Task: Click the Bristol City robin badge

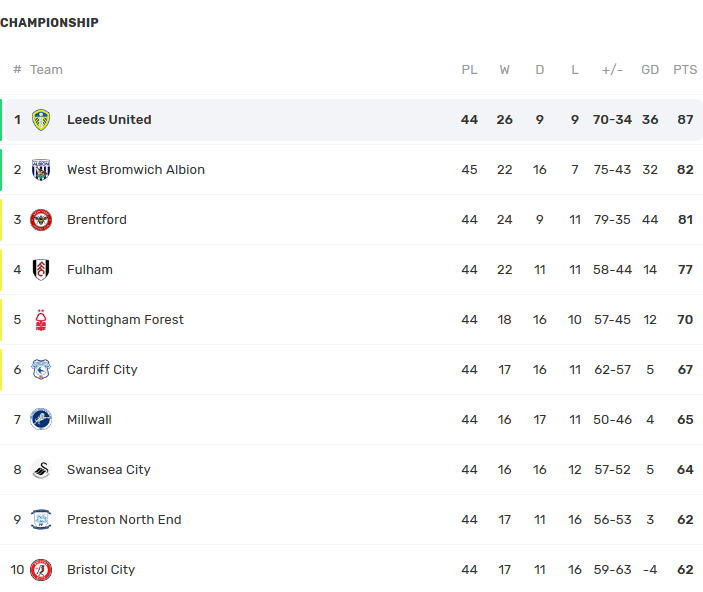Action: [41, 570]
